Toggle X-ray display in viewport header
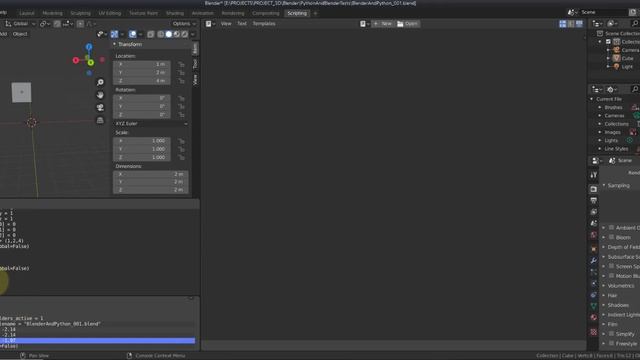Viewport: 640px width, 360px height. point(151,34)
